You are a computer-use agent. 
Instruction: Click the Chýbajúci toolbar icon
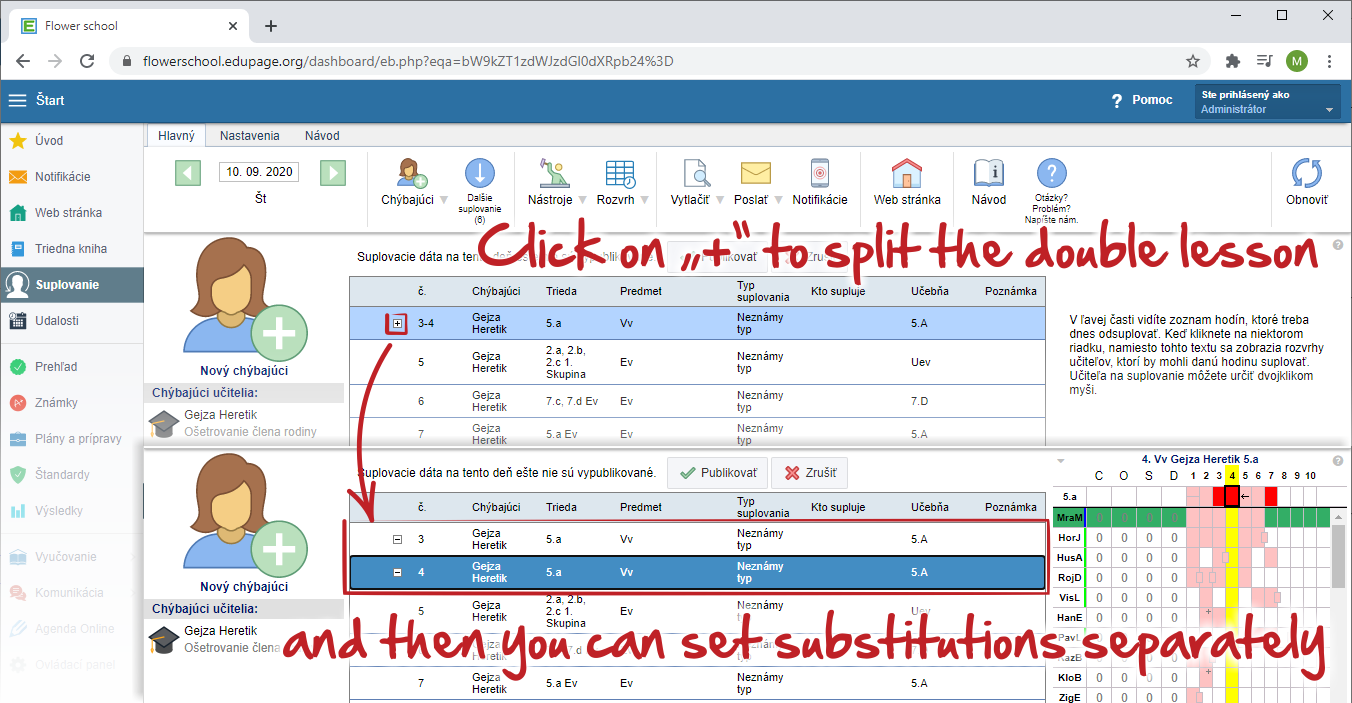click(x=410, y=173)
